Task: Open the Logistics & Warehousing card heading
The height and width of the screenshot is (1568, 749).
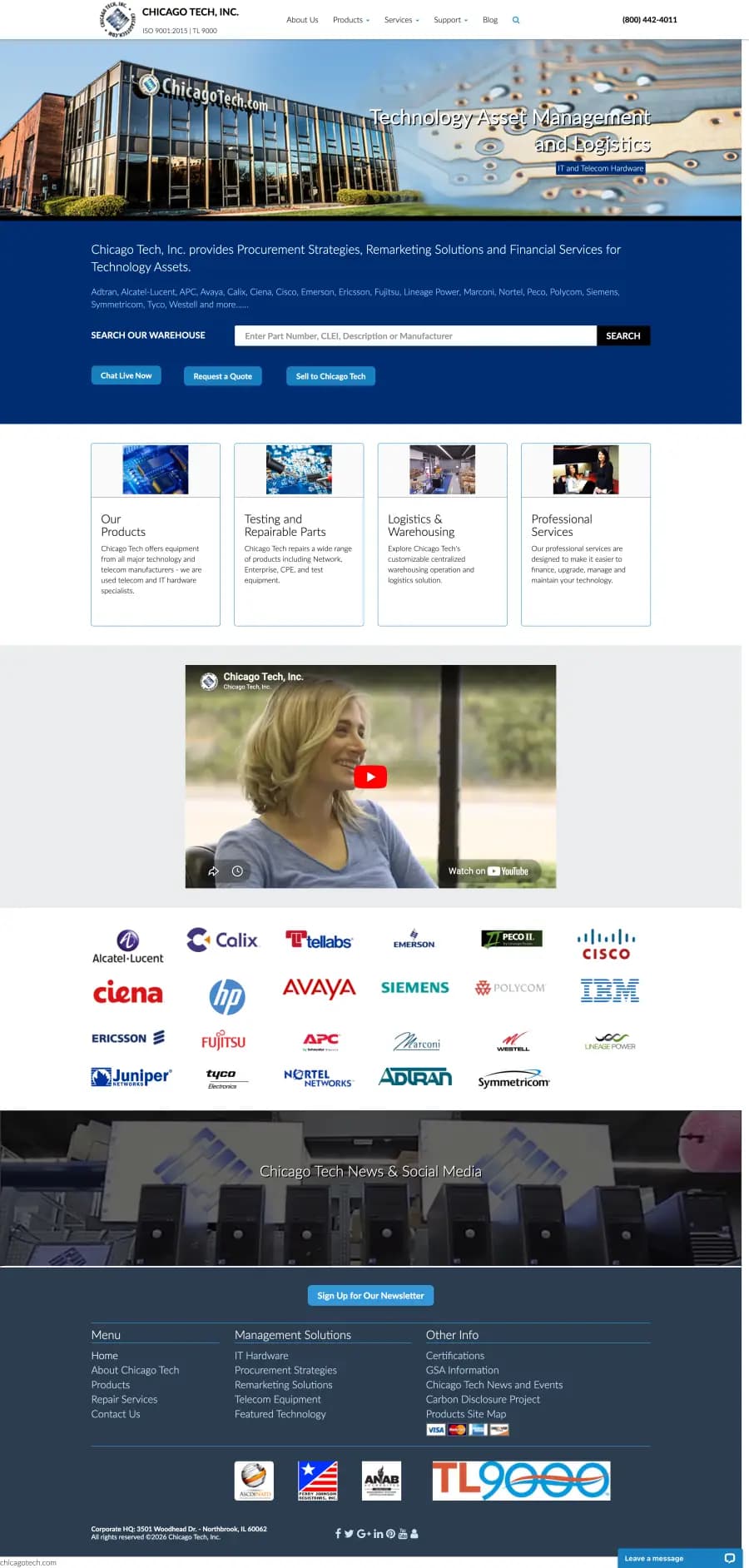Action: click(x=421, y=525)
